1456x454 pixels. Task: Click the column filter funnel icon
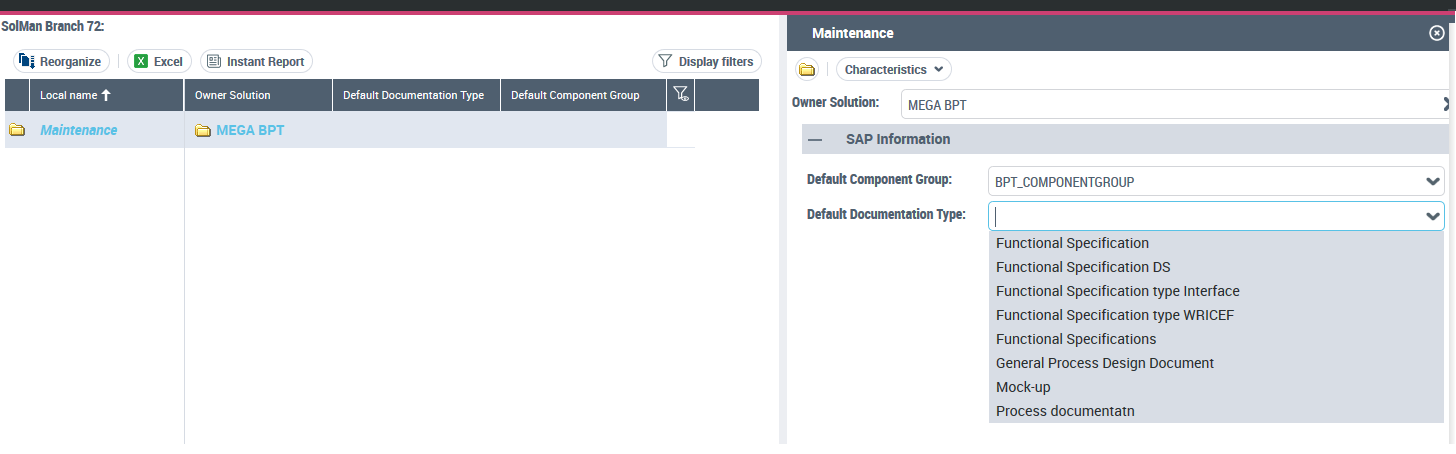click(680, 95)
